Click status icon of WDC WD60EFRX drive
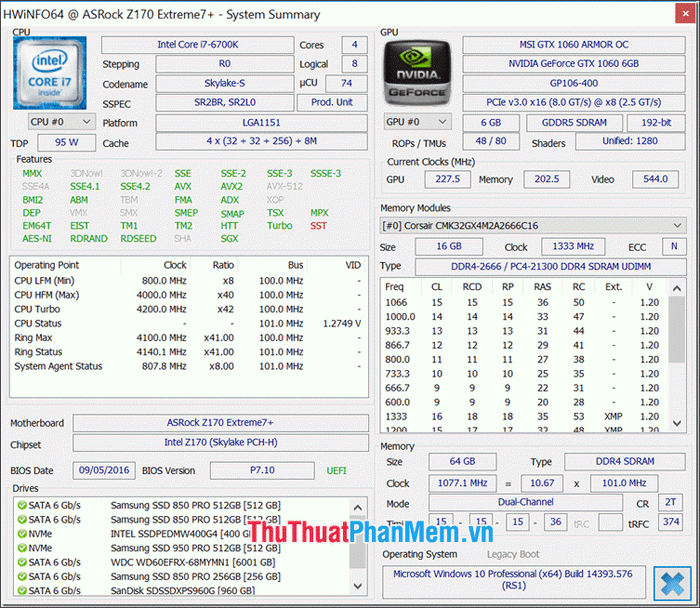The image size is (700, 608). 21,562
